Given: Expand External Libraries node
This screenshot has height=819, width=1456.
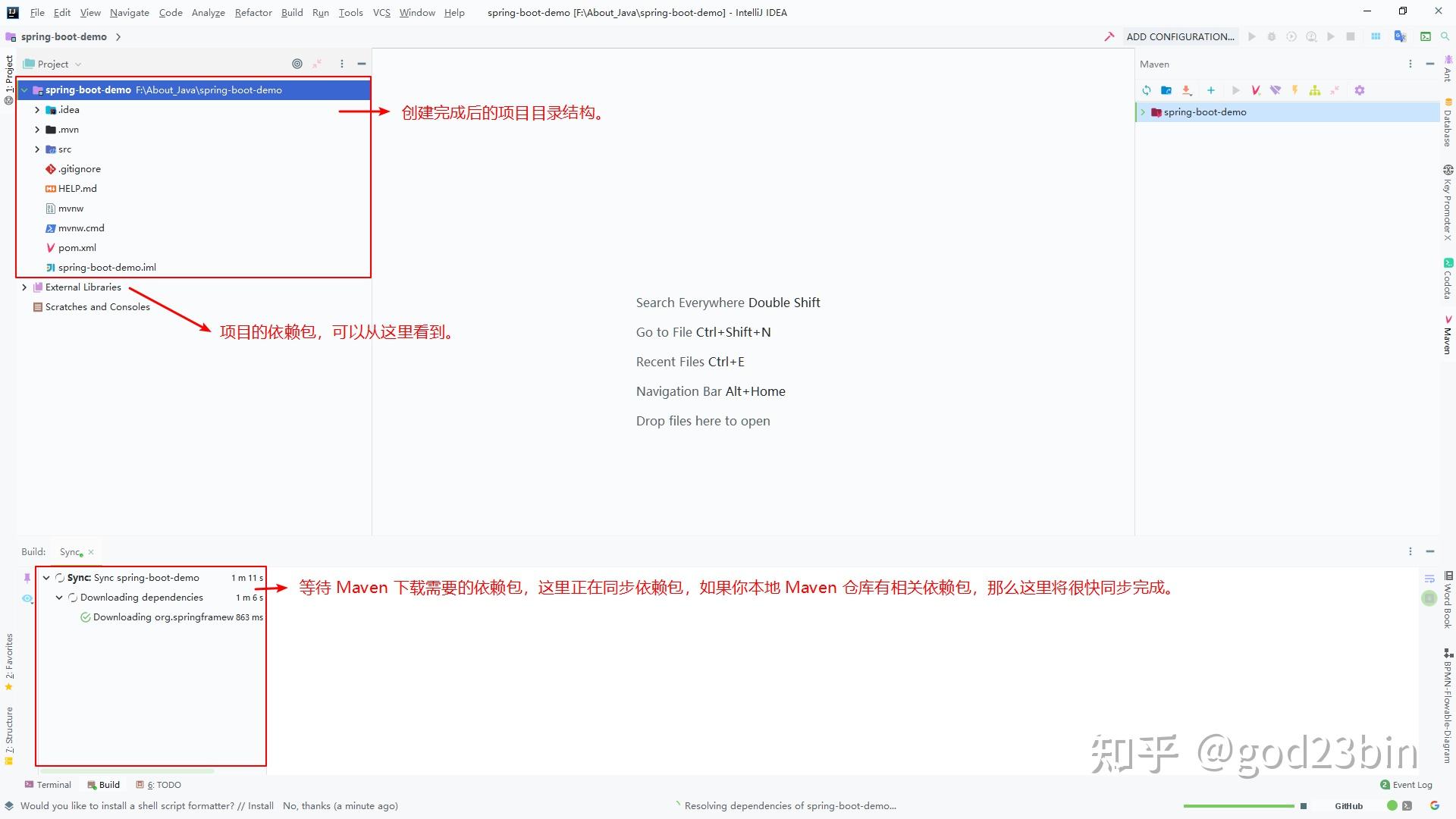Looking at the screenshot, I should pos(24,287).
